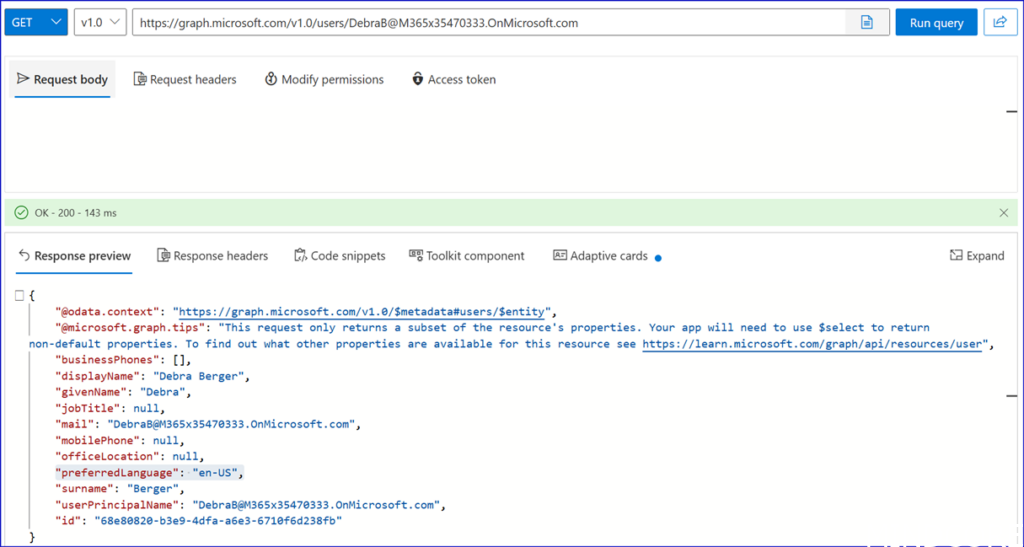Select the Response preview tab
1024x547 pixels.
pos(74,256)
